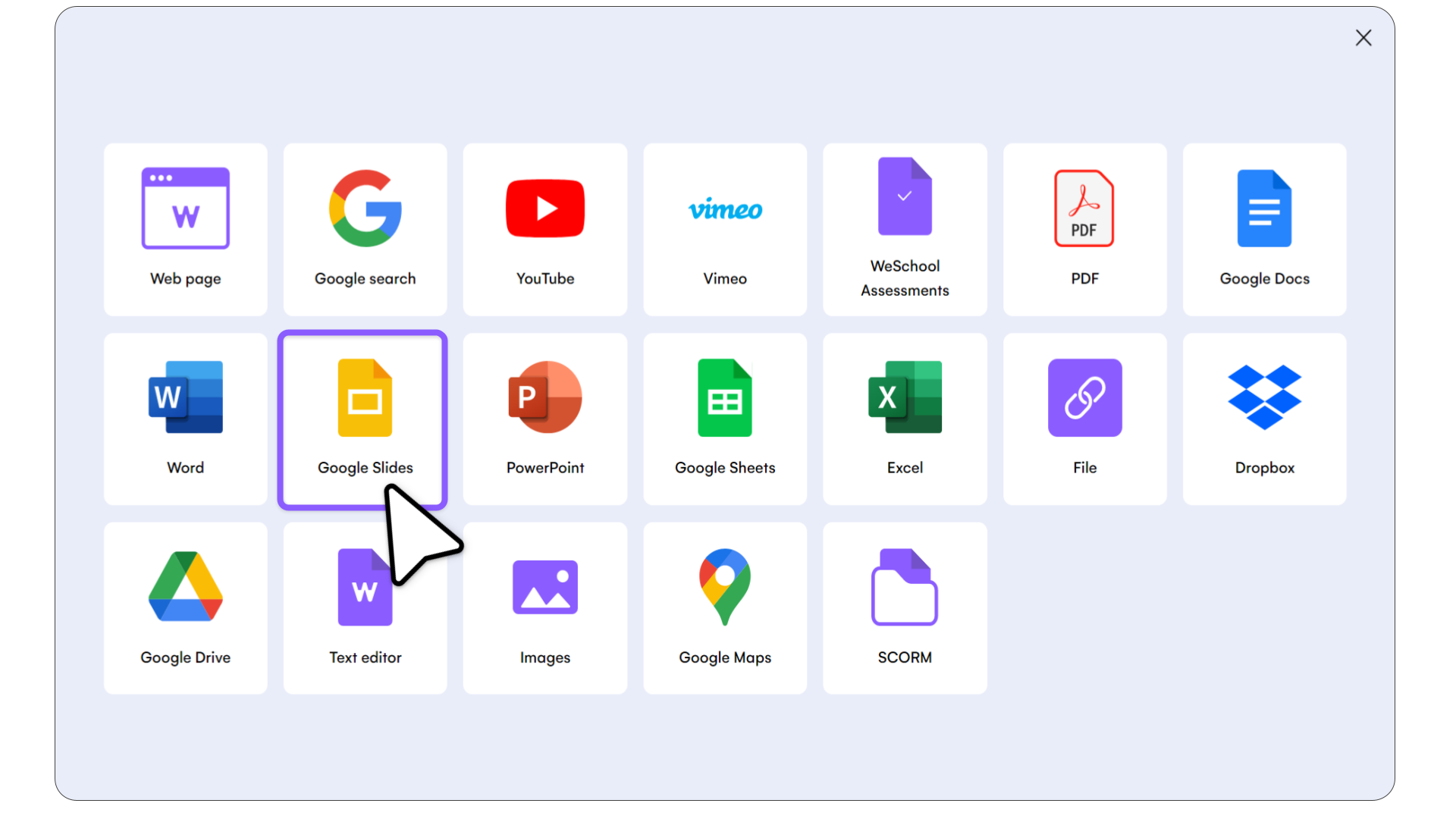Image resolution: width=1456 pixels, height=819 pixels.
Task: Pick the Google Maps tile
Action: click(725, 608)
